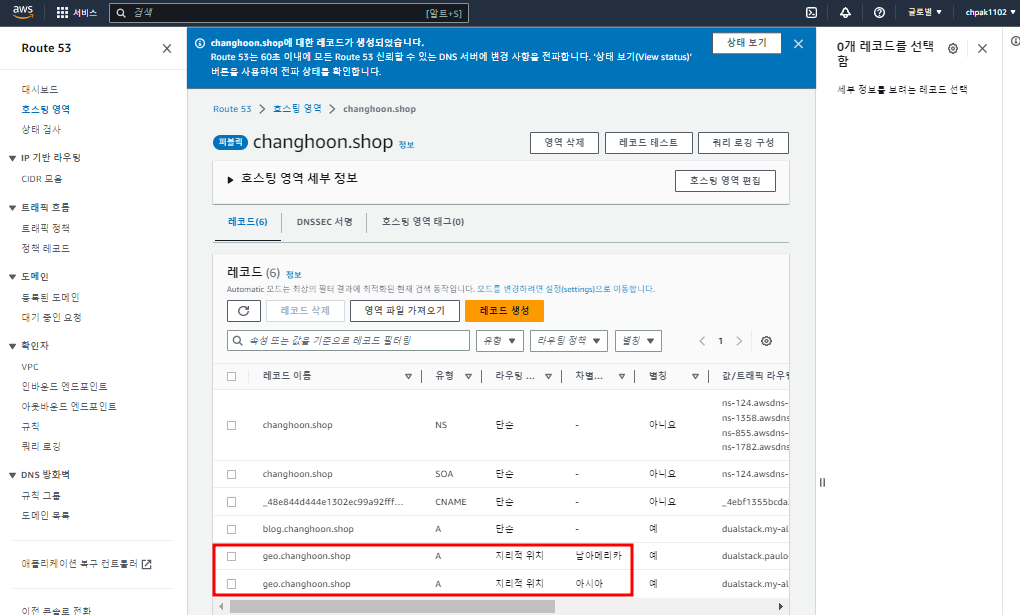Viewport: 1020px width, 615px height.
Task: Open the 라우팅 정책 filter dropdown
Action: (x=569, y=341)
